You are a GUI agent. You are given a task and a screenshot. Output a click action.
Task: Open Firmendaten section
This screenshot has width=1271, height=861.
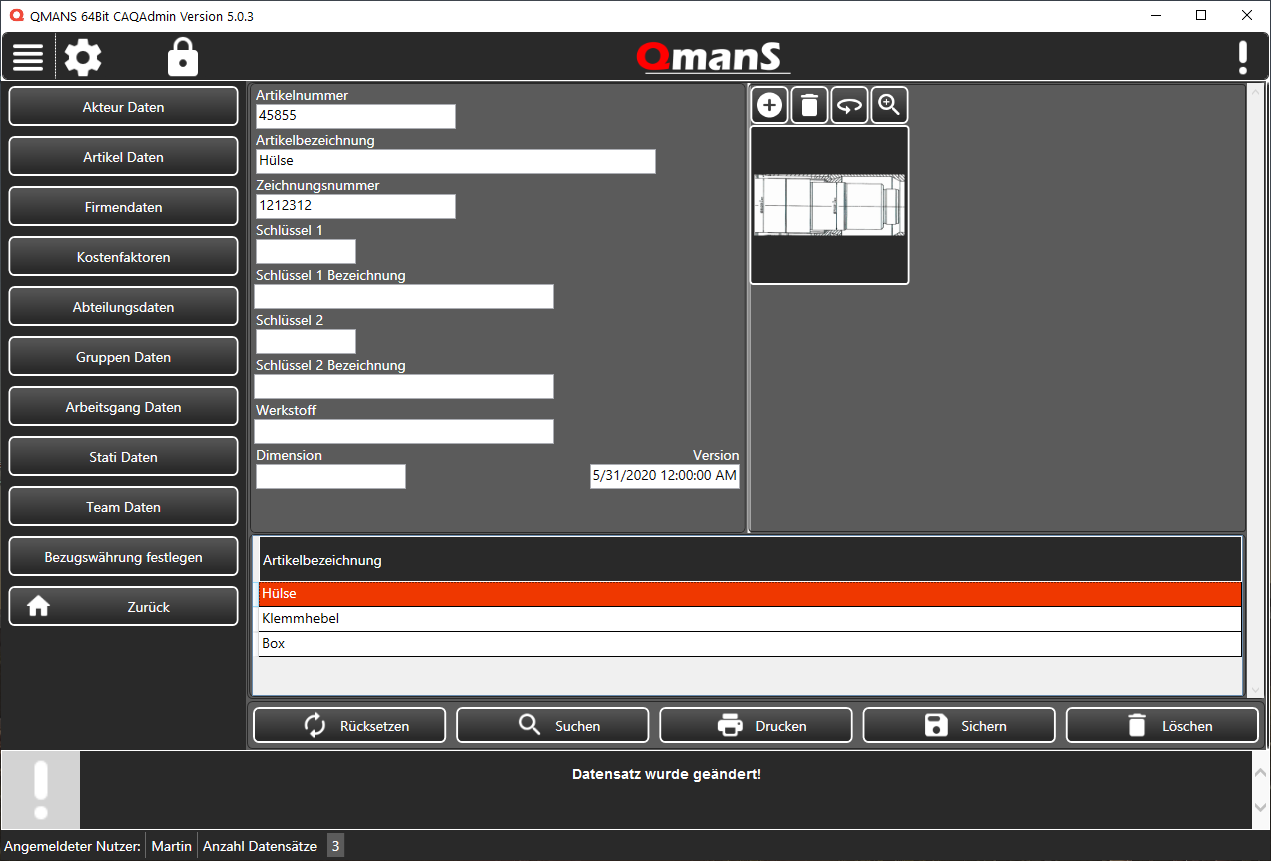[x=124, y=207]
